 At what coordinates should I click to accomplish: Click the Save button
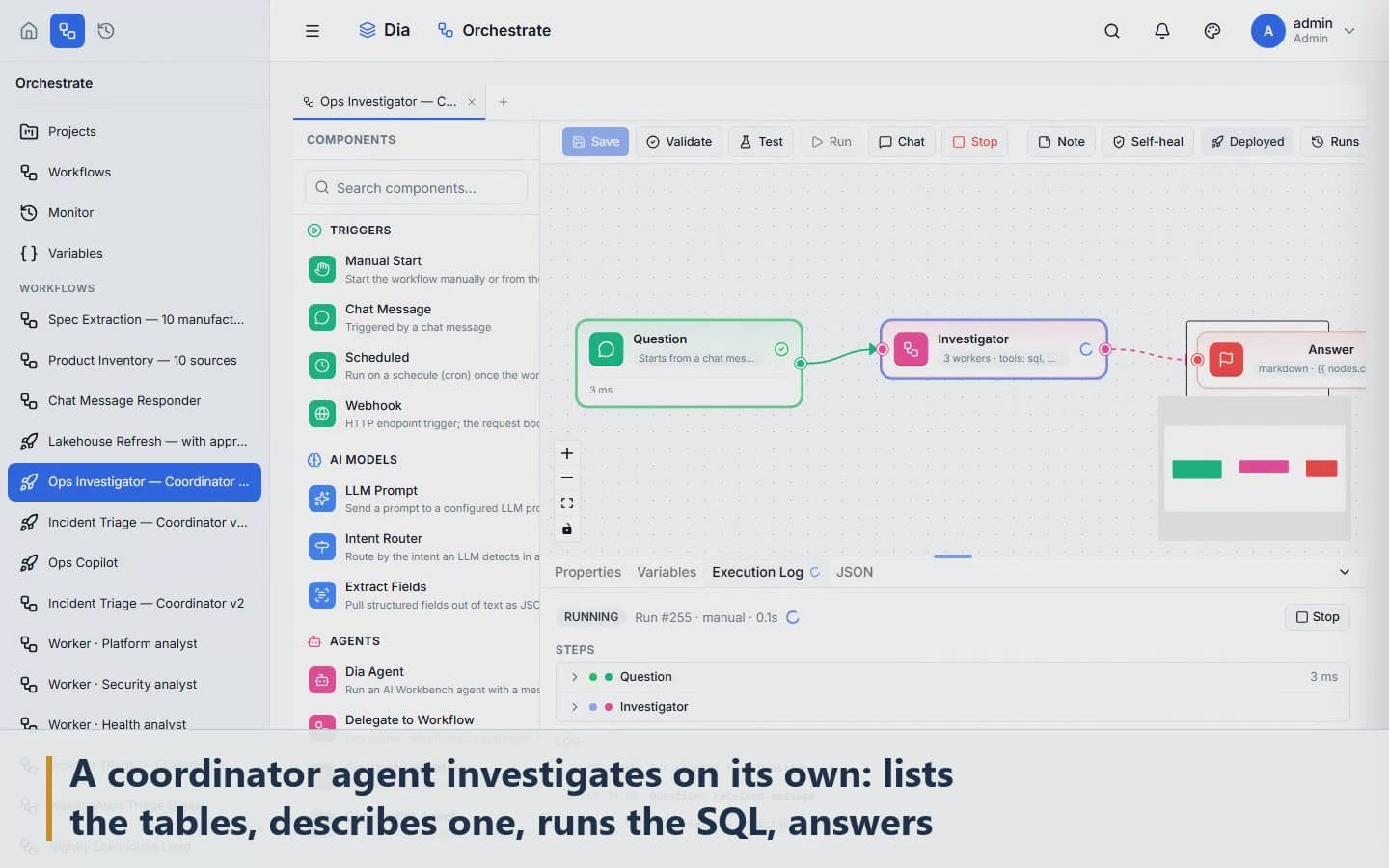coord(596,142)
